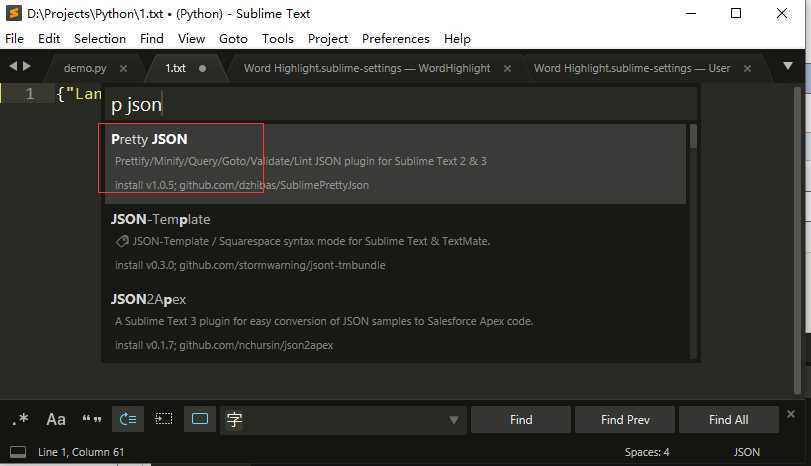Select the JSON2Apex package entry

(x=396, y=323)
